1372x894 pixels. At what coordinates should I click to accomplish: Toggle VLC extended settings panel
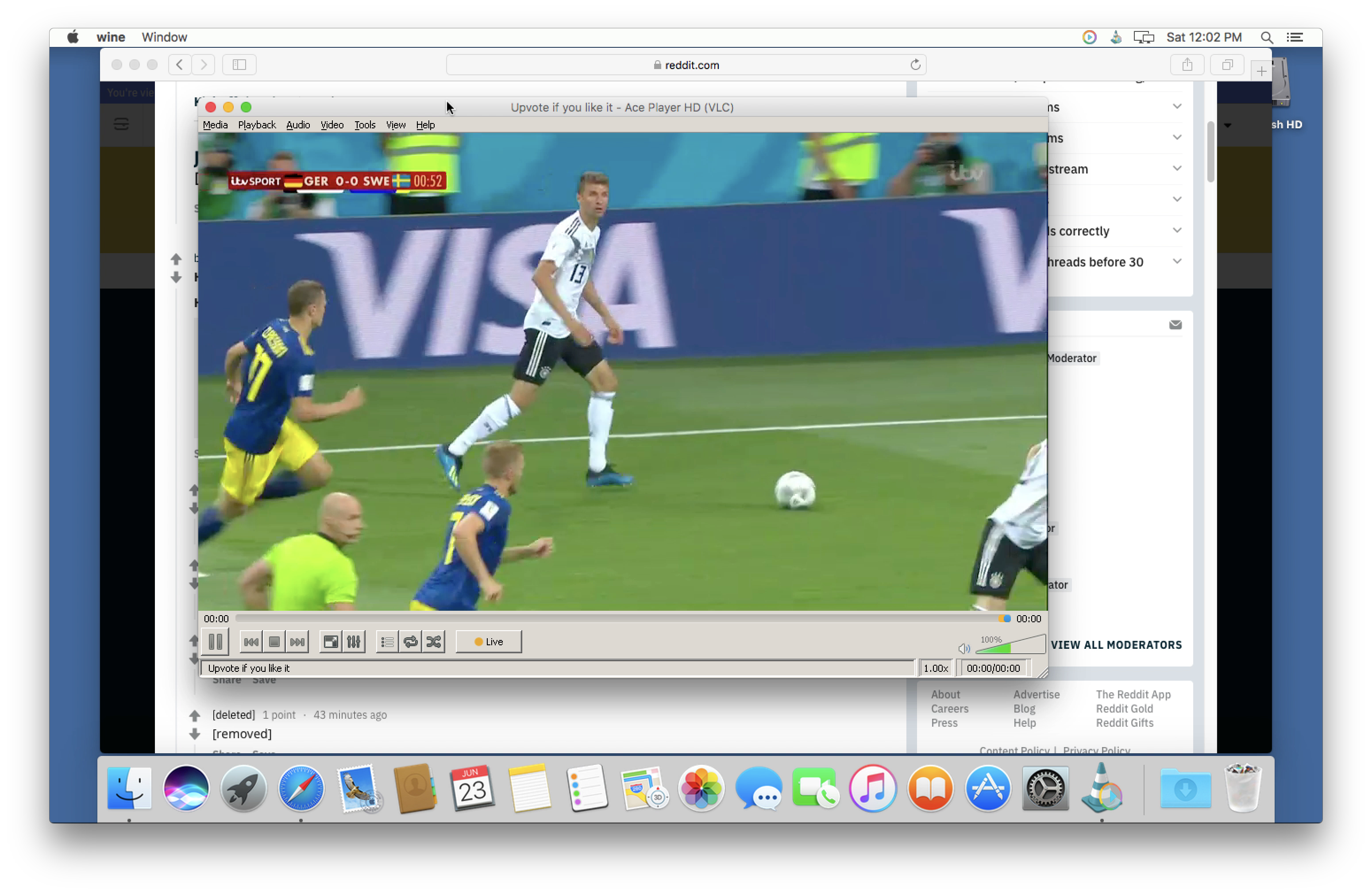[x=354, y=641]
